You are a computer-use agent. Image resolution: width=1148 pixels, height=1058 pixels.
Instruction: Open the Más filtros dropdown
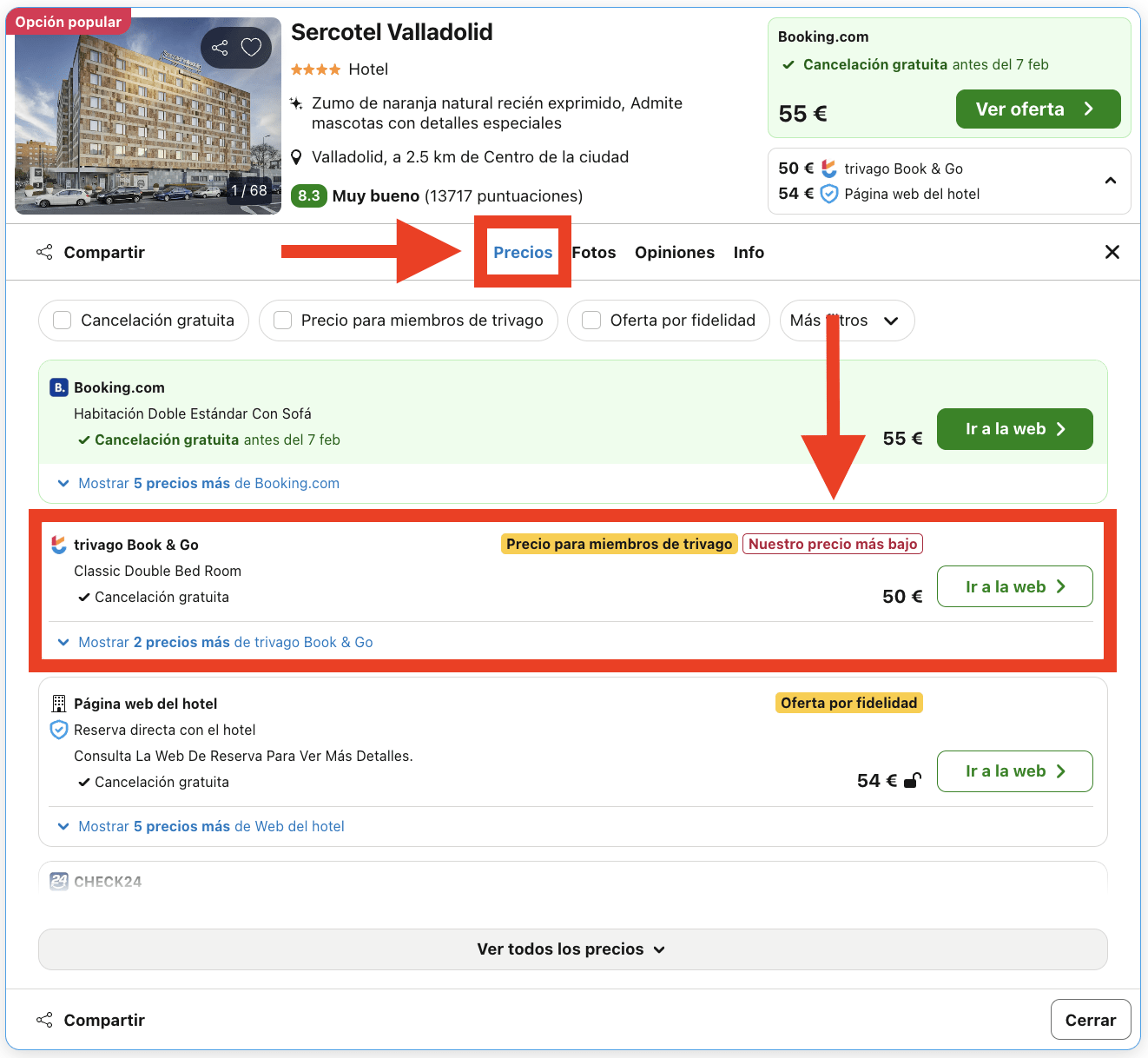tap(847, 321)
